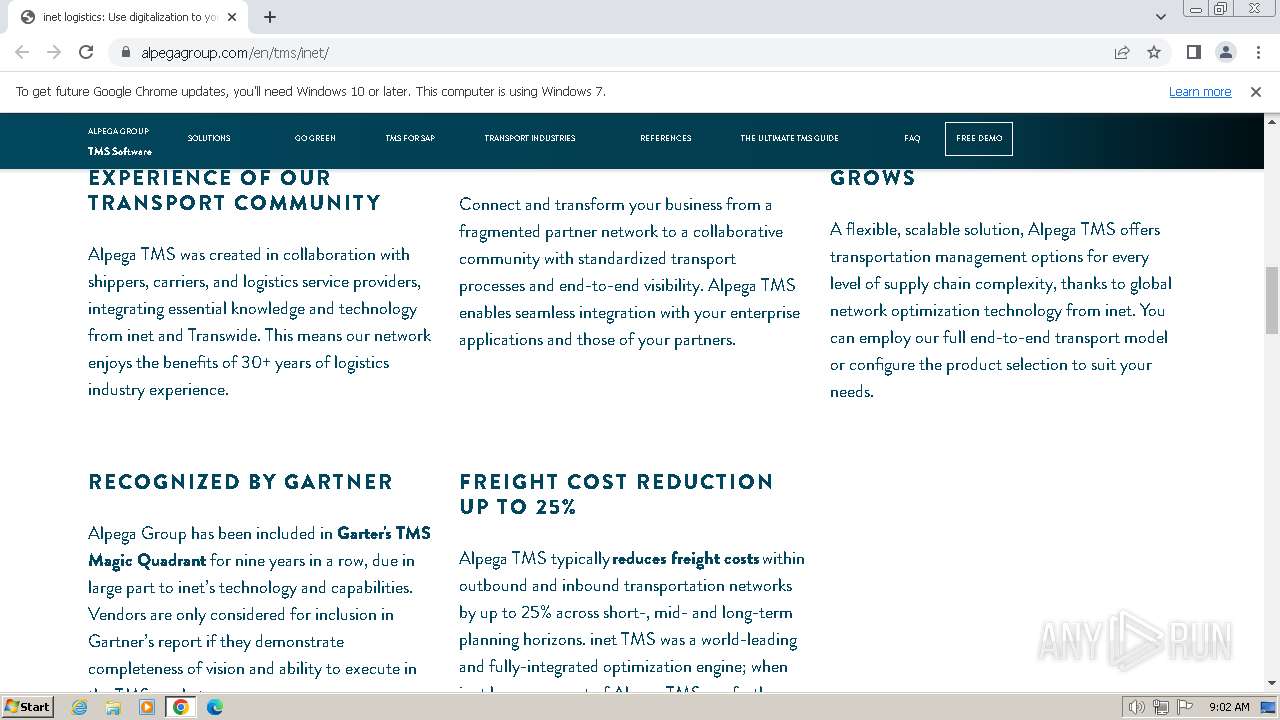Screen dimensions: 1280x720
Task: Bookmark this tab star icon
Action: [x=1154, y=53]
